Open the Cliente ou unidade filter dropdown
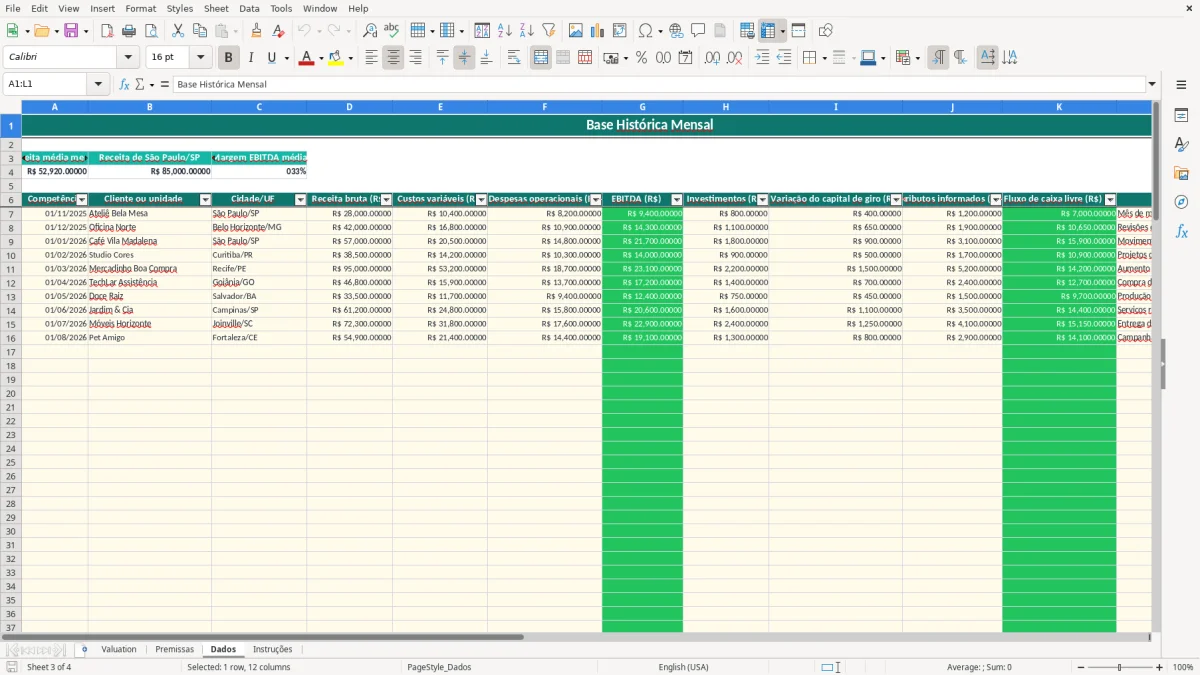The height and width of the screenshot is (675, 1200). (206, 200)
